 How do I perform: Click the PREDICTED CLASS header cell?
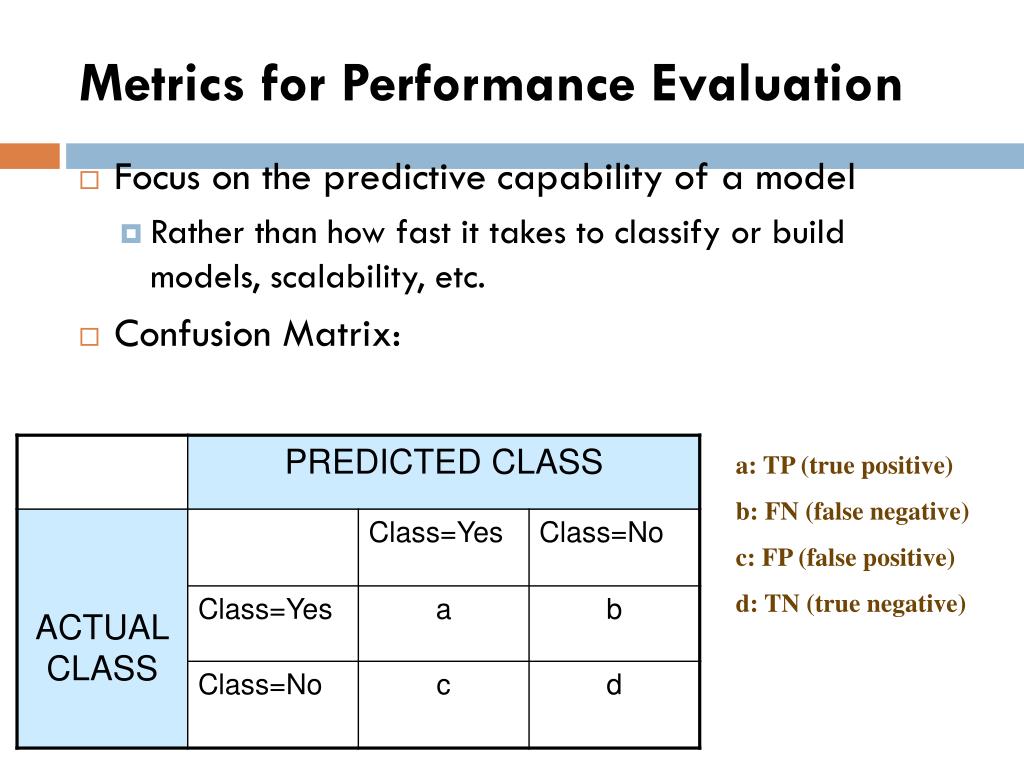tap(443, 472)
